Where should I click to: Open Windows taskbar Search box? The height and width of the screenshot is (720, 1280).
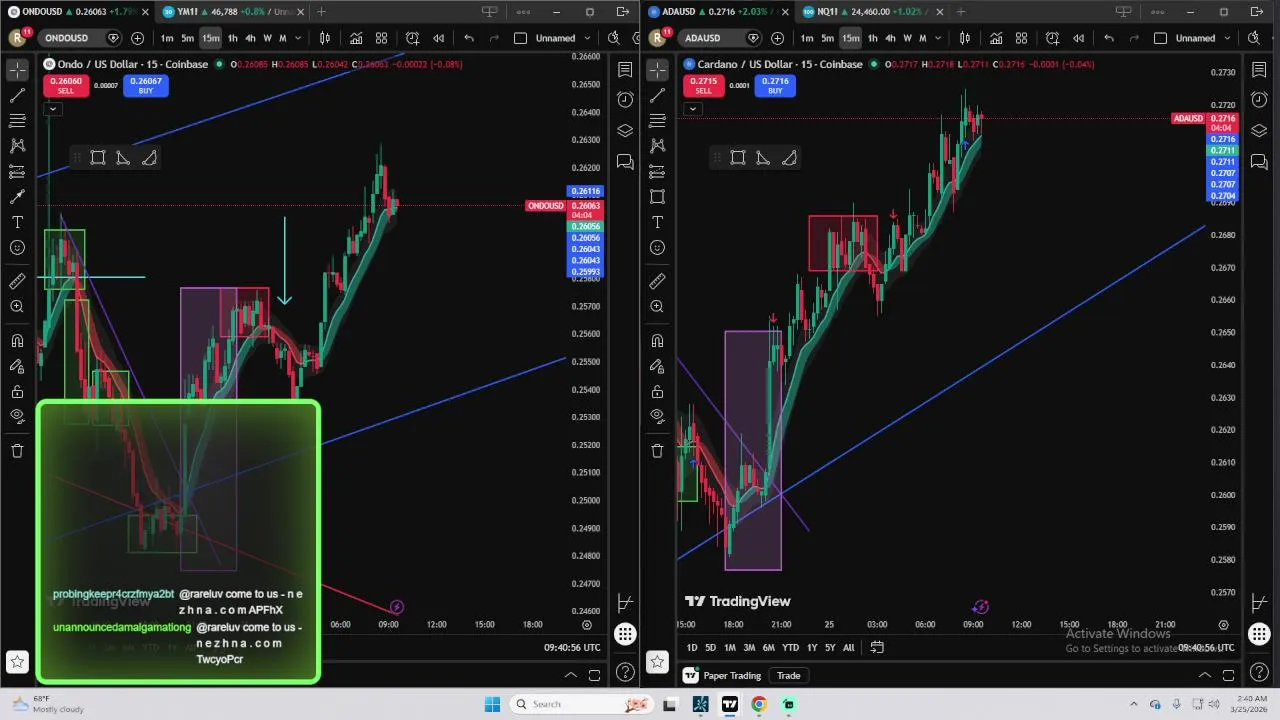tap(583, 704)
